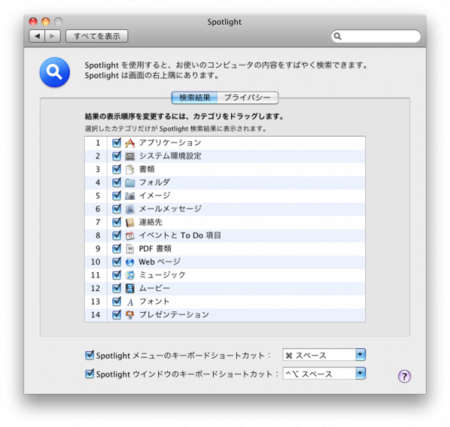Click the ミュージック music icon

[x=130, y=275]
